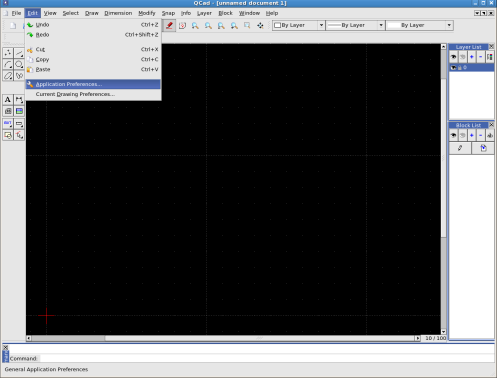Click the Command input field
Image resolution: width=497 pixels, height=378 pixels.
(x=267, y=359)
